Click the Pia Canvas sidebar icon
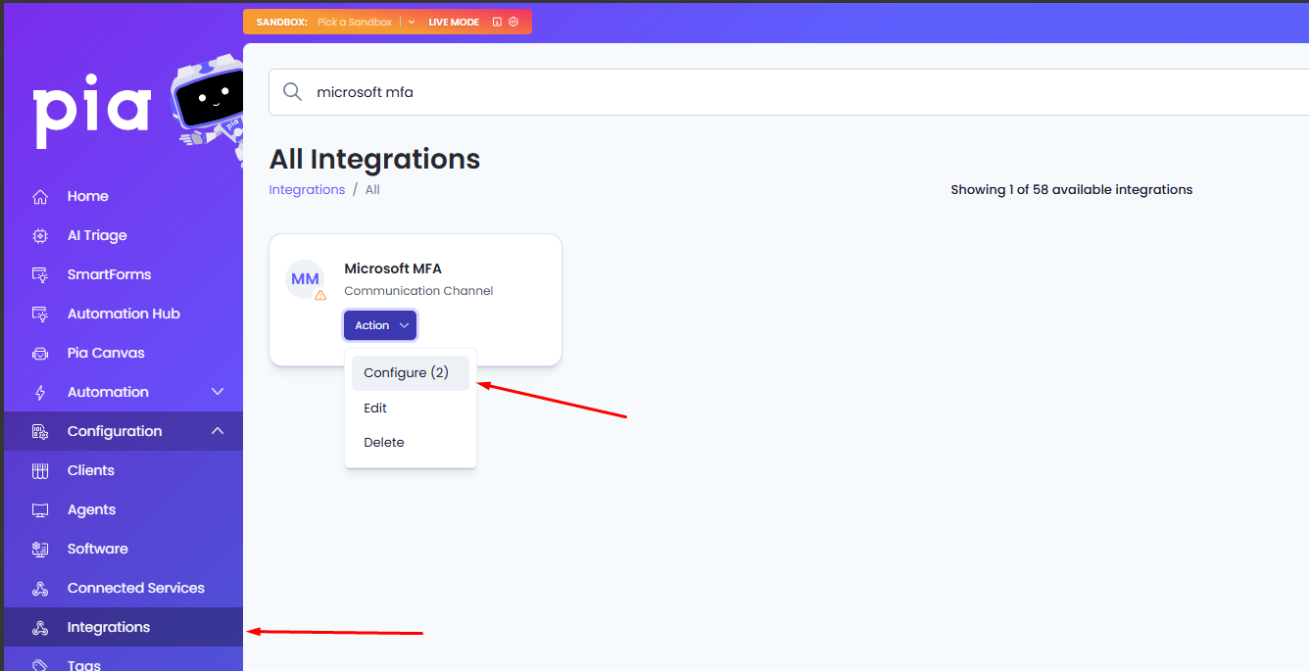Screen dimensions: 1309x671 click(40, 353)
